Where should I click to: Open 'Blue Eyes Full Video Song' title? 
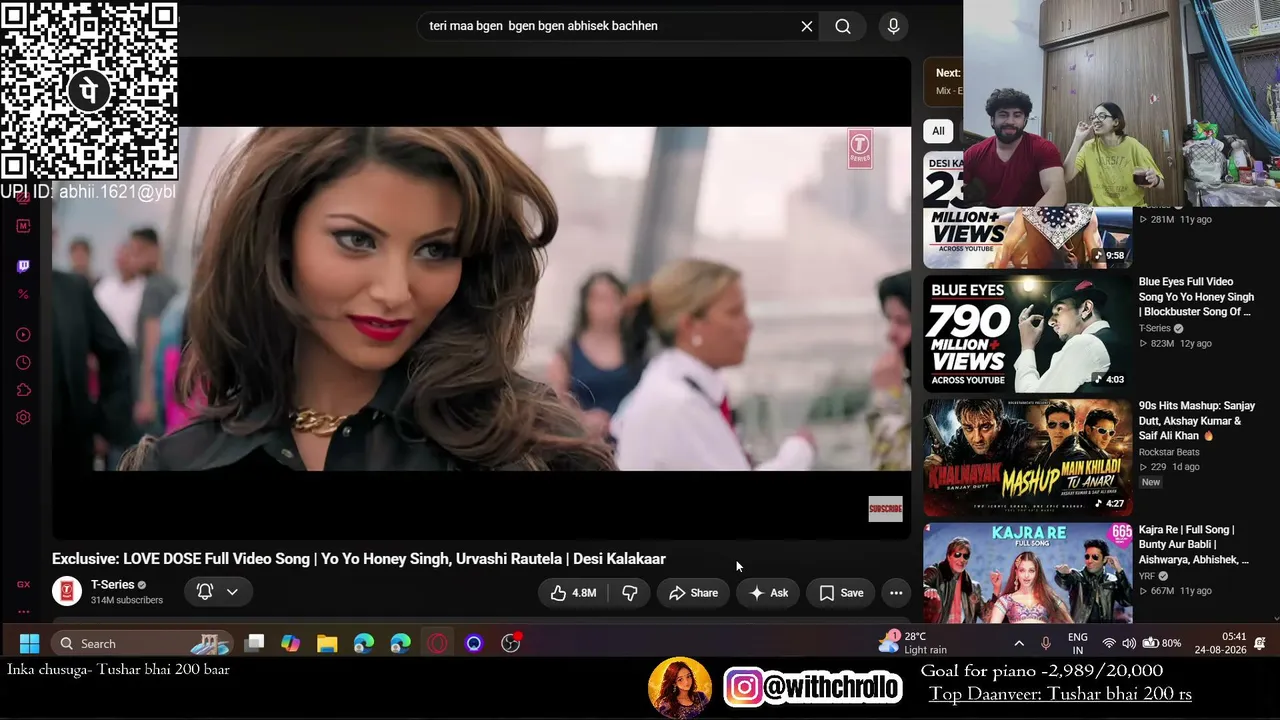[x=1196, y=297]
